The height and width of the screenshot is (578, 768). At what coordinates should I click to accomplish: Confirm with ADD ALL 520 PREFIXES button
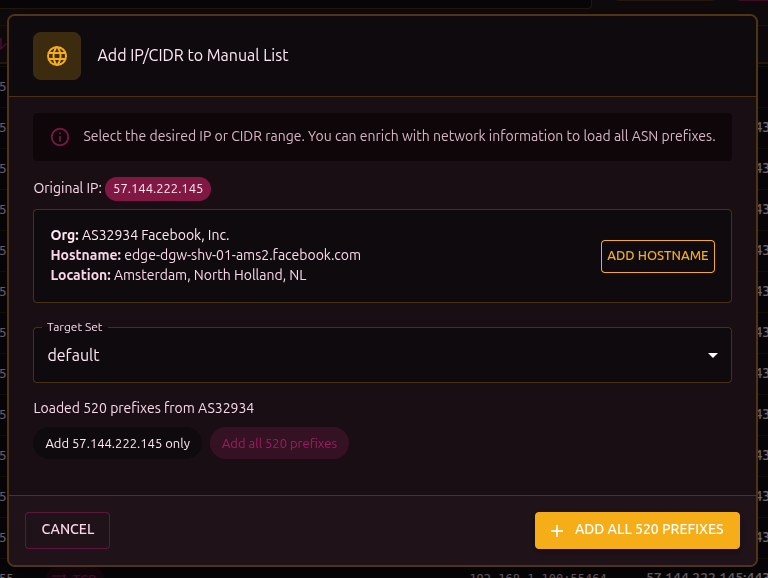point(638,530)
